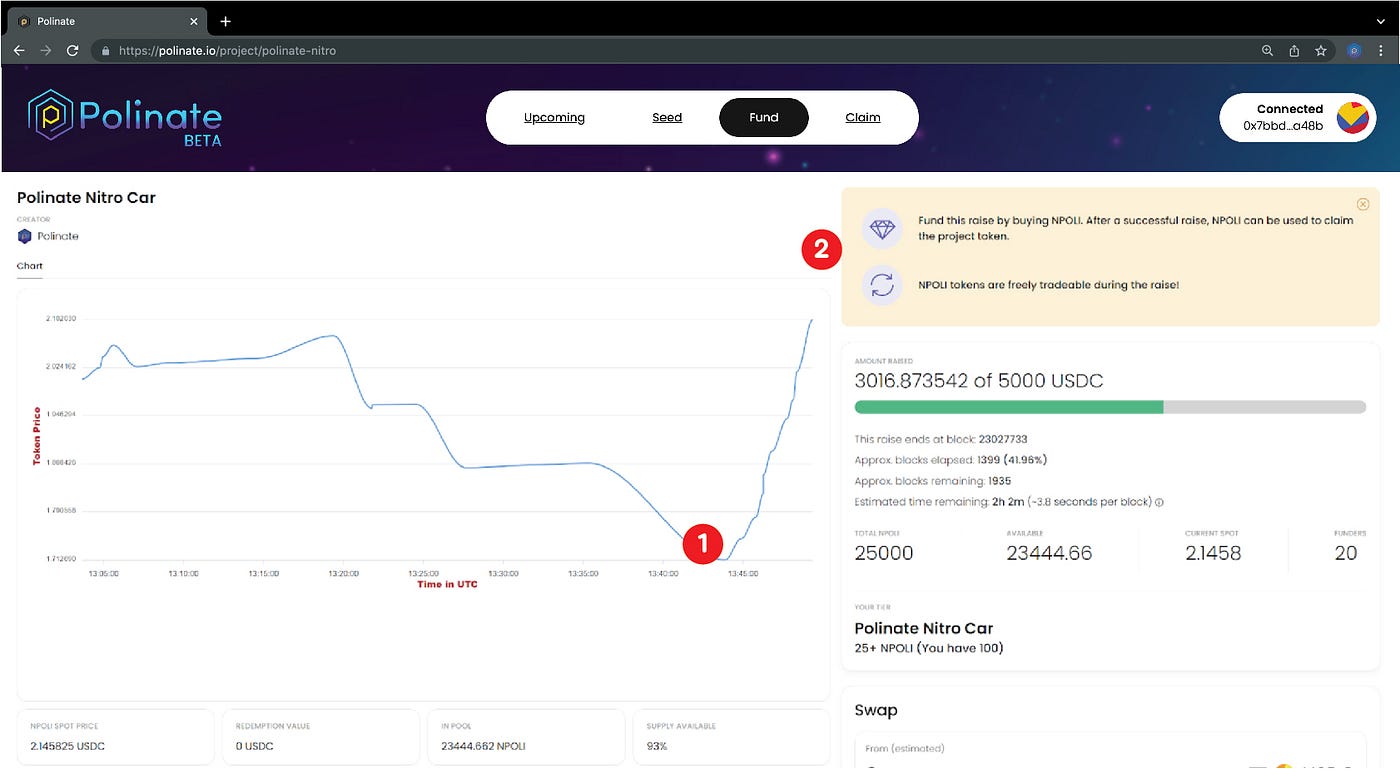Click the In Pool 23444.662 NPOLI card
This screenshot has height=782, width=1400.
[524, 739]
